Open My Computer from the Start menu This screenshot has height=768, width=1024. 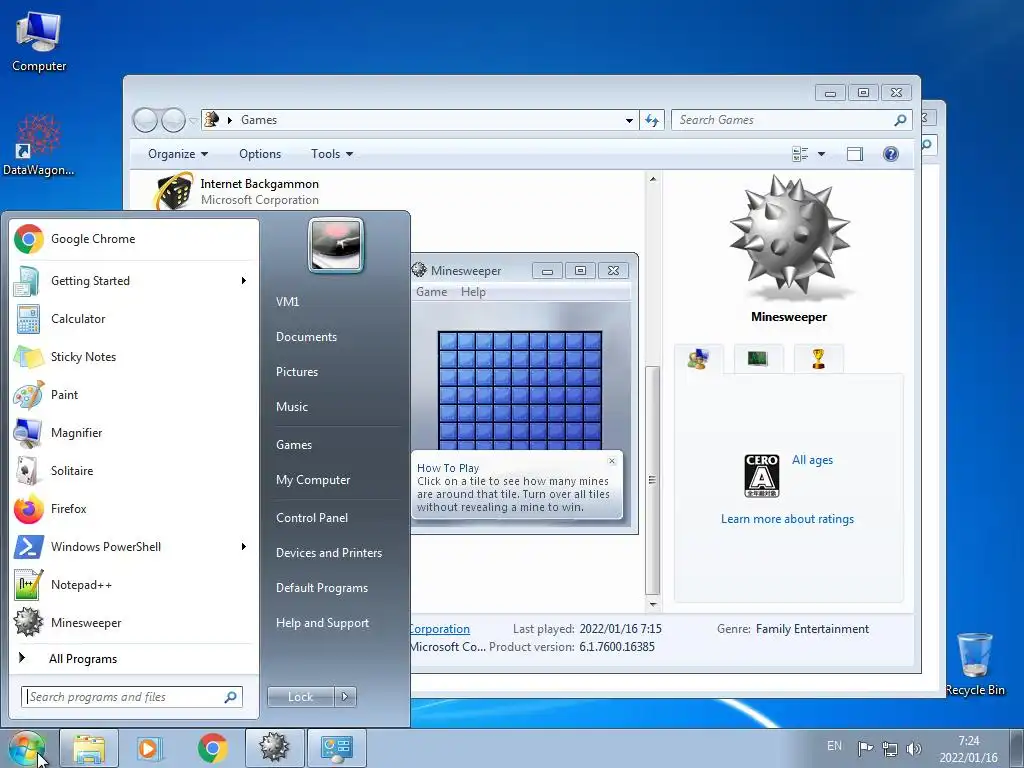coord(313,480)
